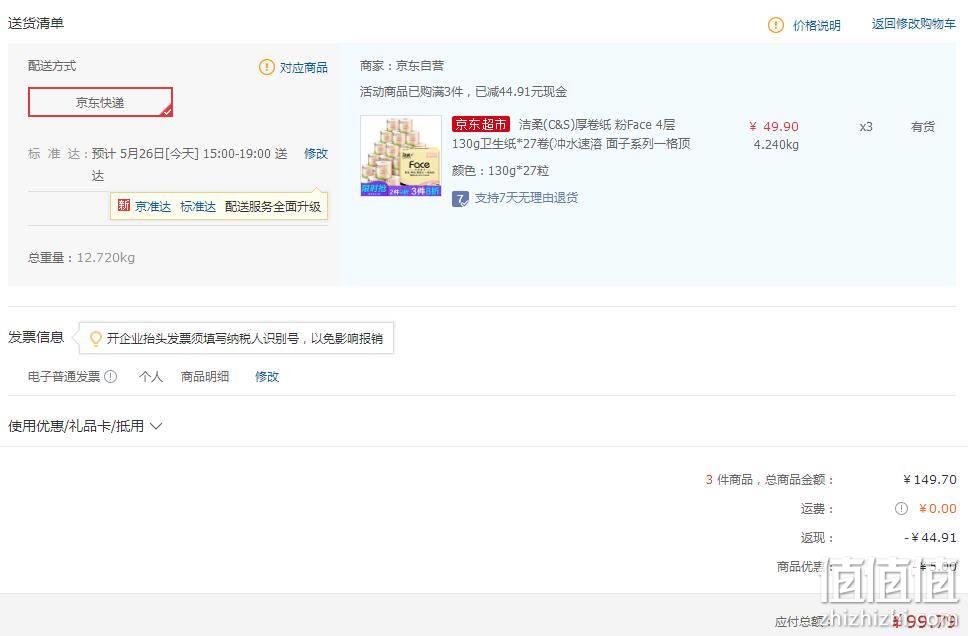The width and height of the screenshot is (968, 636).
Task: Click the 送货清单 heading
Action: coord(36,23)
